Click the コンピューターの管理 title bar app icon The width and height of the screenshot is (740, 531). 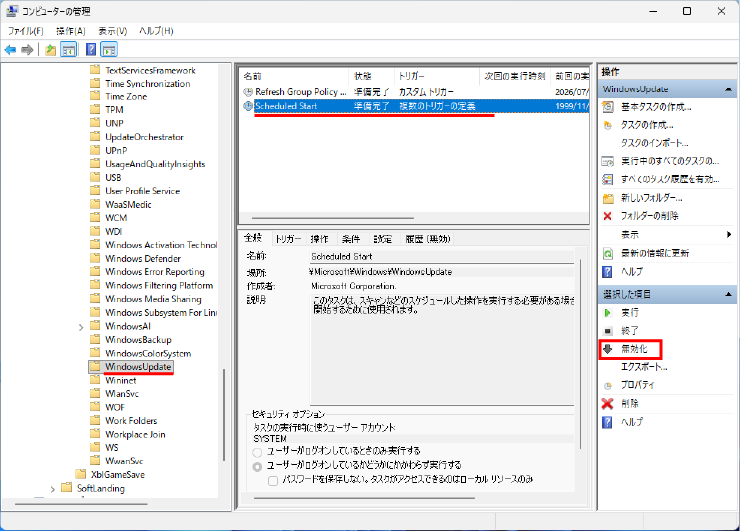click(x=12, y=11)
